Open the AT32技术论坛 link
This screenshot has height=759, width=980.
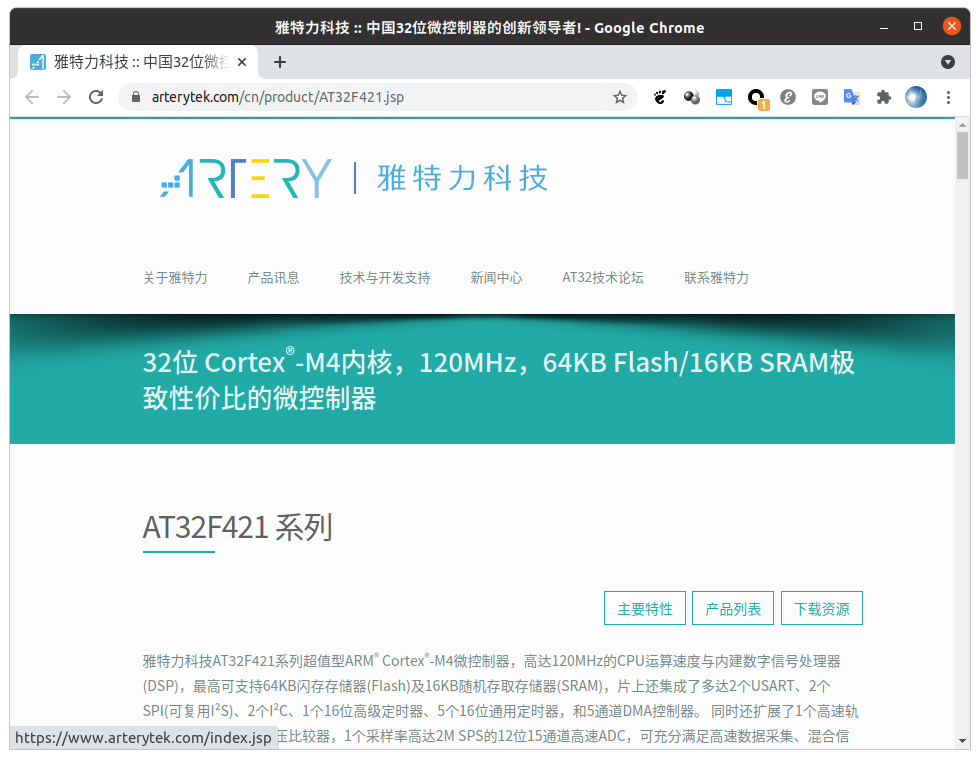pyautogui.click(x=602, y=278)
